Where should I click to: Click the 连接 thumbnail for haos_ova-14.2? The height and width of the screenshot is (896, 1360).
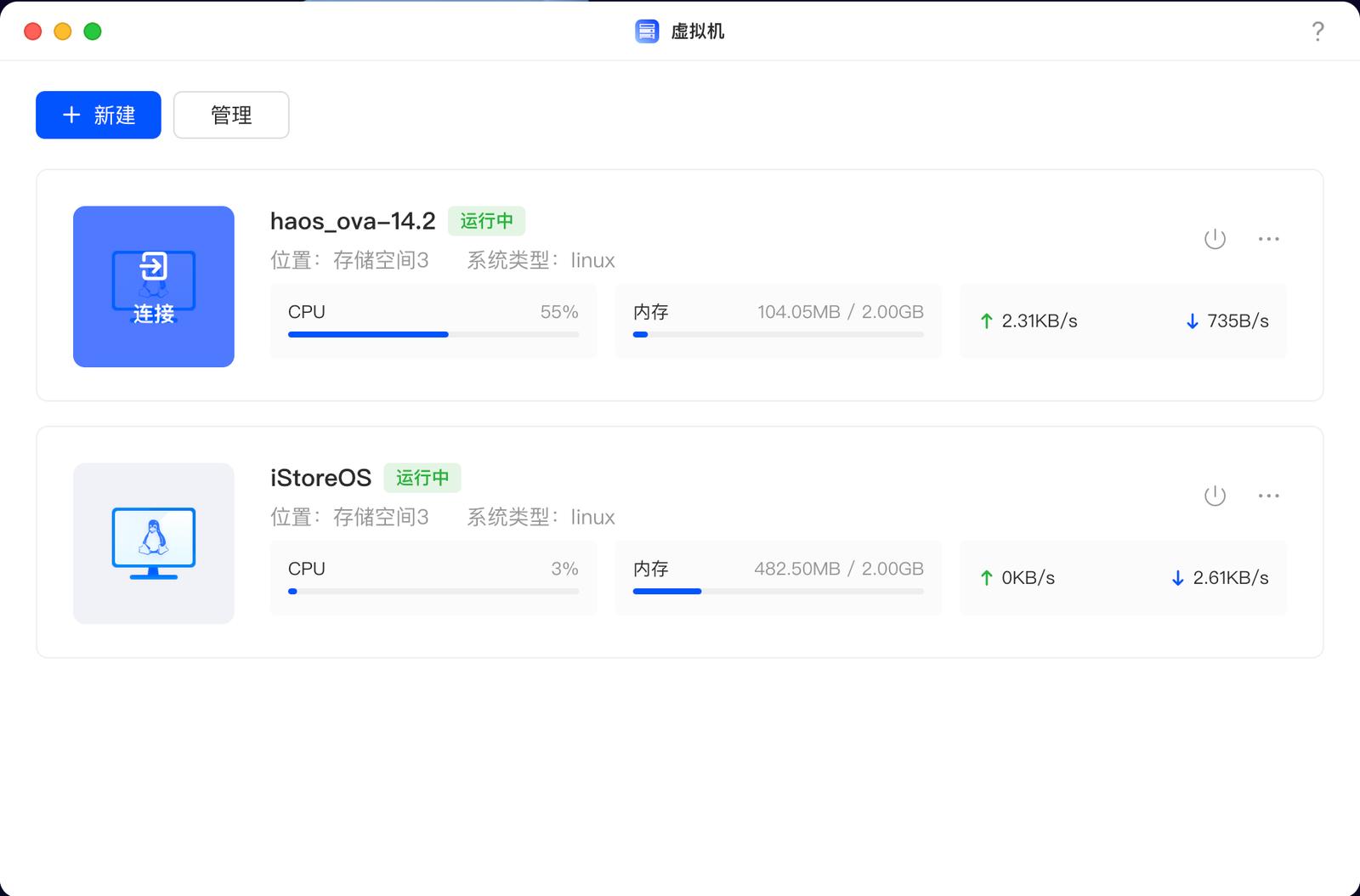pos(154,286)
